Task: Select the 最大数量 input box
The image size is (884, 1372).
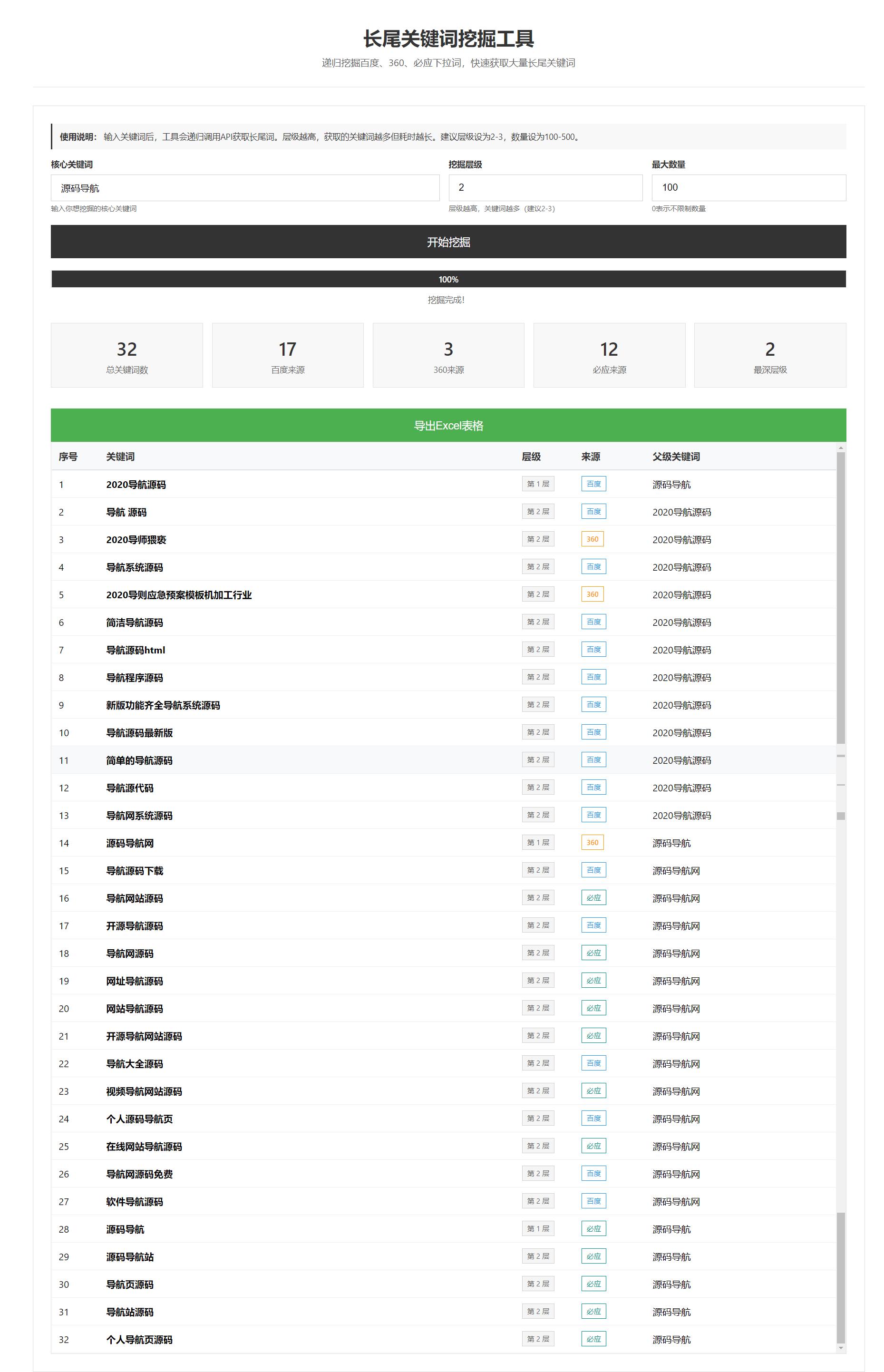Action: click(748, 188)
